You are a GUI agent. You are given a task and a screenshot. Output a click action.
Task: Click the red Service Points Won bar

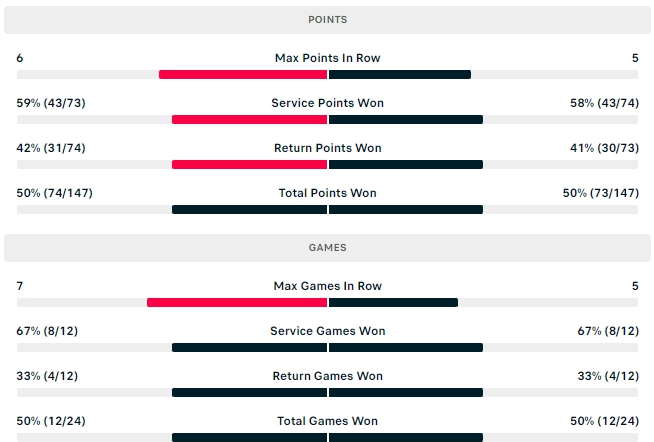tap(249, 120)
